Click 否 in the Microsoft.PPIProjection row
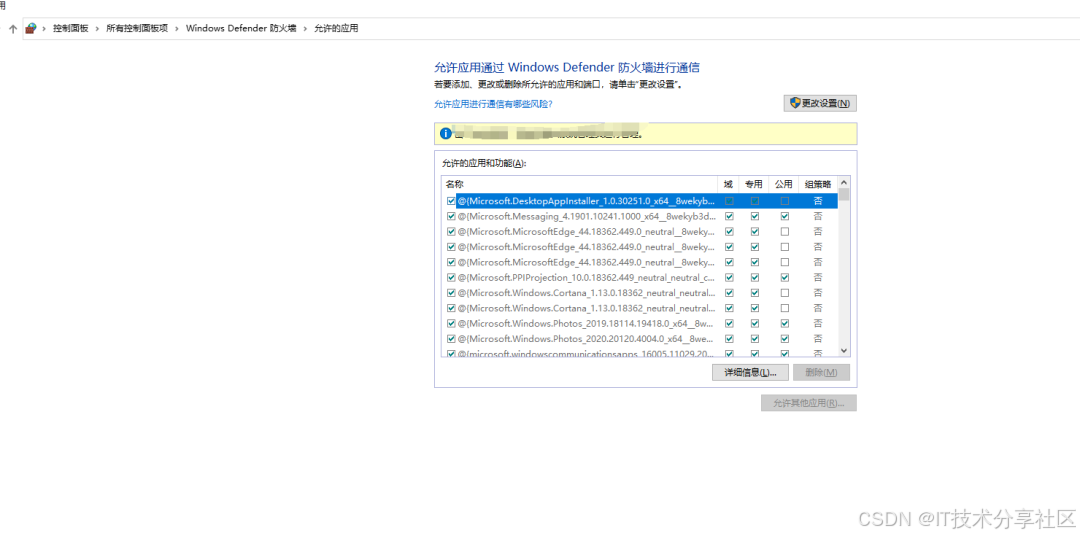The width and height of the screenshot is (1080, 536). click(818, 278)
